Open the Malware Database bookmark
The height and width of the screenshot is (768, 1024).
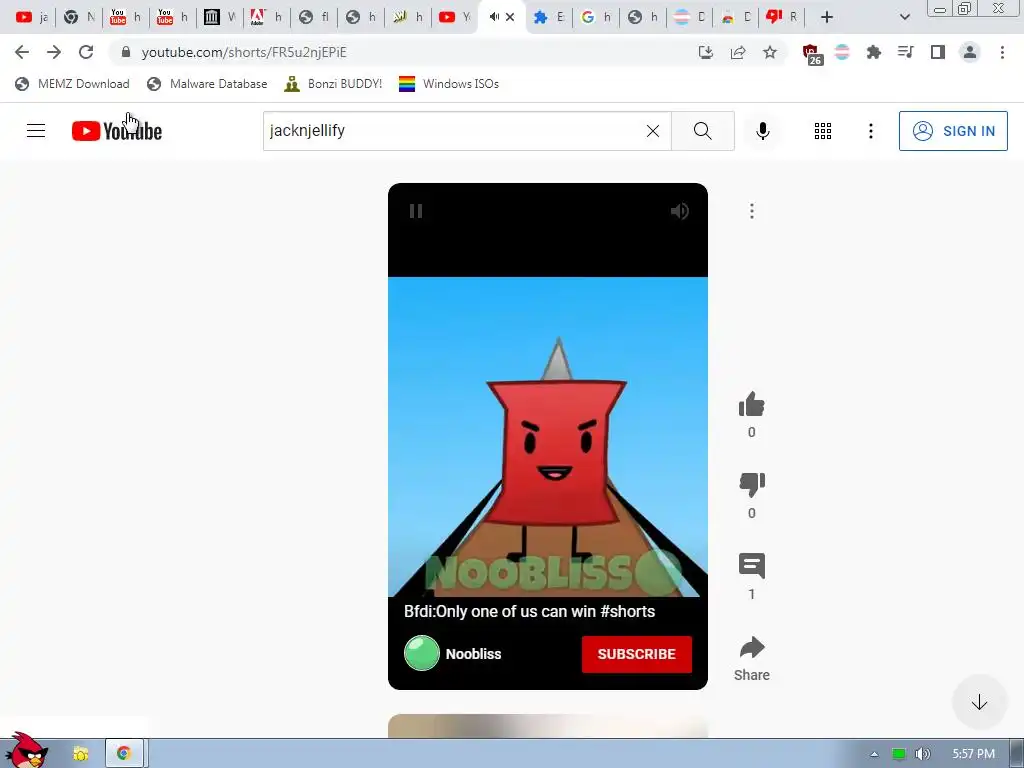[207, 84]
